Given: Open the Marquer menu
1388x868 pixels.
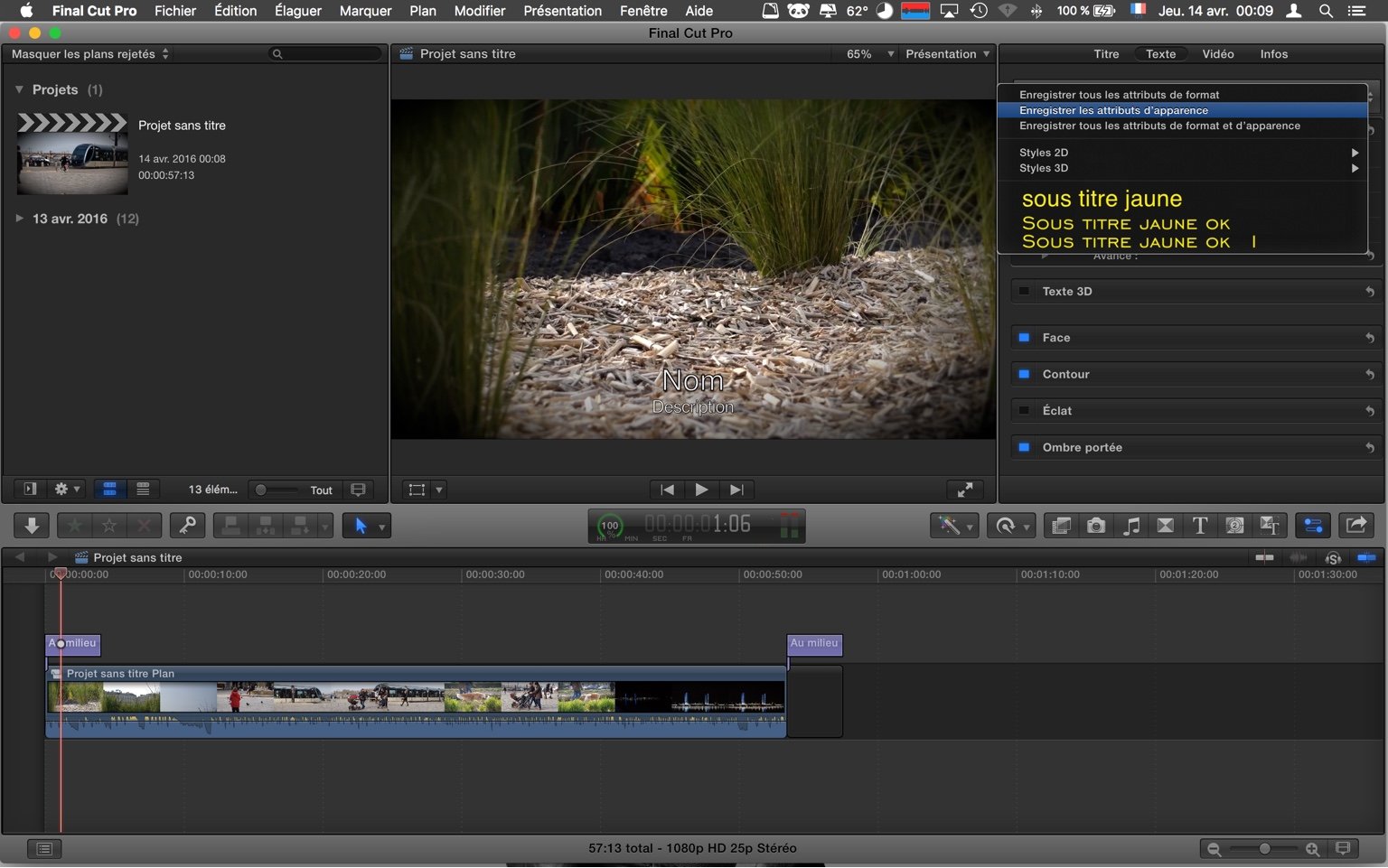Looking at the screenshot, I should (365, 11).
